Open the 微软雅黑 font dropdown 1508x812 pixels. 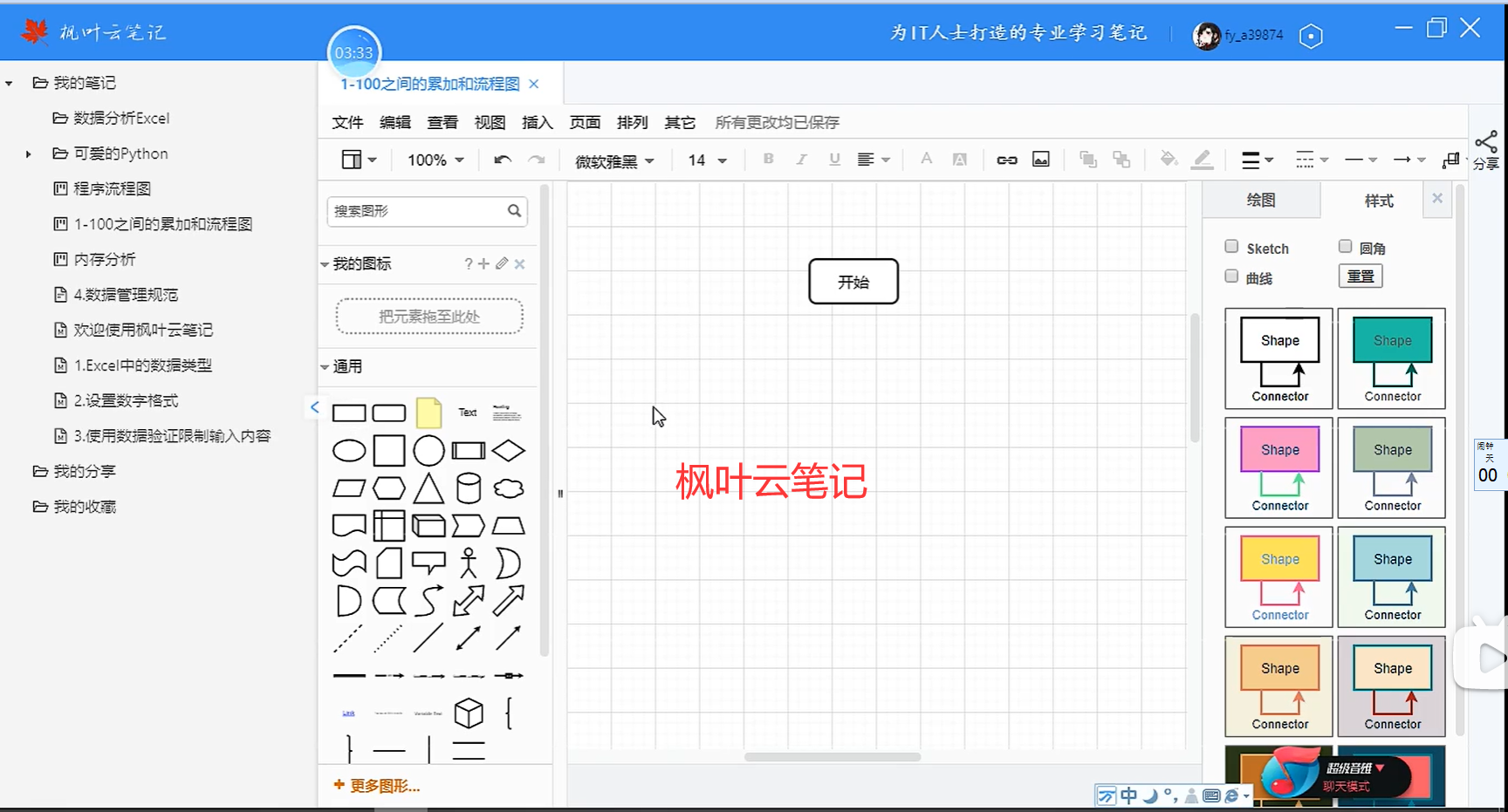(x=613, y=160)
